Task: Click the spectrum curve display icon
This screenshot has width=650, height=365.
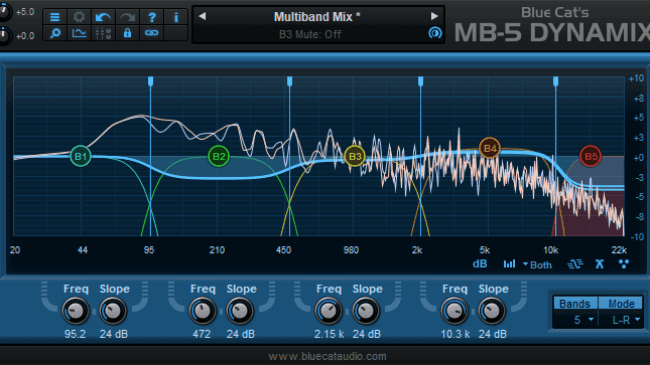Action: (79, 33)
